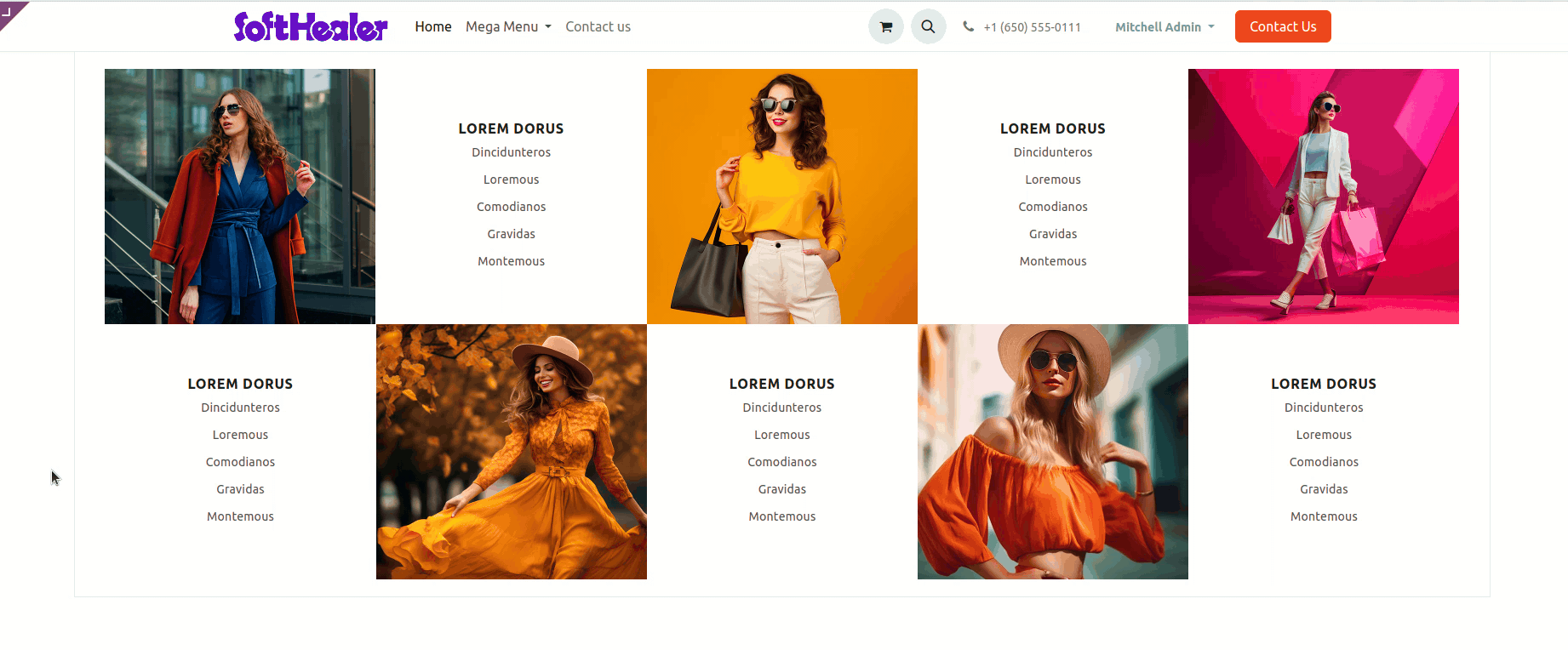Open the Mitchell Admin user dropdown
The width and height of the screenshot is (1568, 650).
click(1165, 27)
